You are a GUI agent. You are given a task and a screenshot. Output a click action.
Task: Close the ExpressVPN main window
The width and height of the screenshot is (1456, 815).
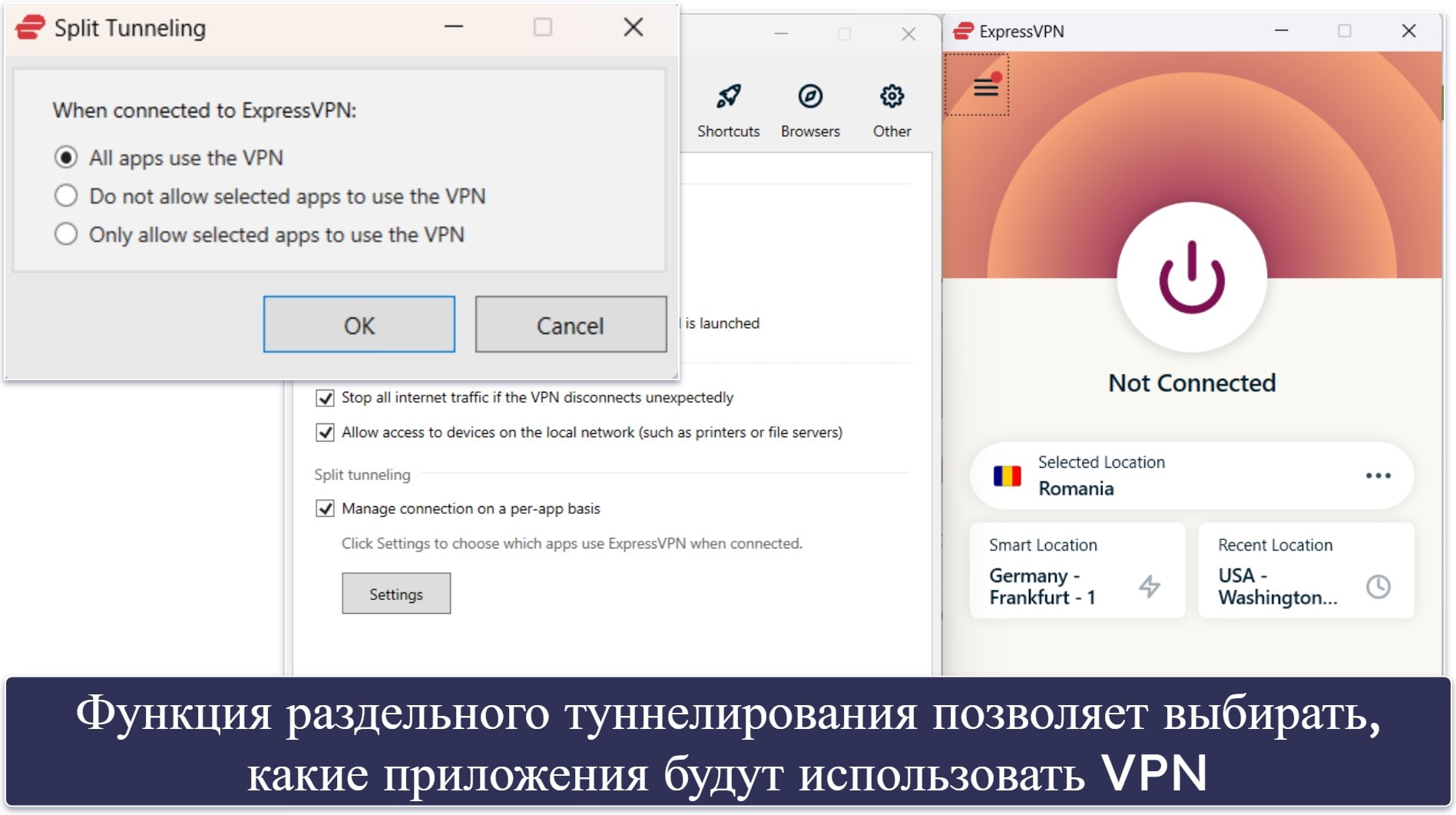[x=1408, y=31]
